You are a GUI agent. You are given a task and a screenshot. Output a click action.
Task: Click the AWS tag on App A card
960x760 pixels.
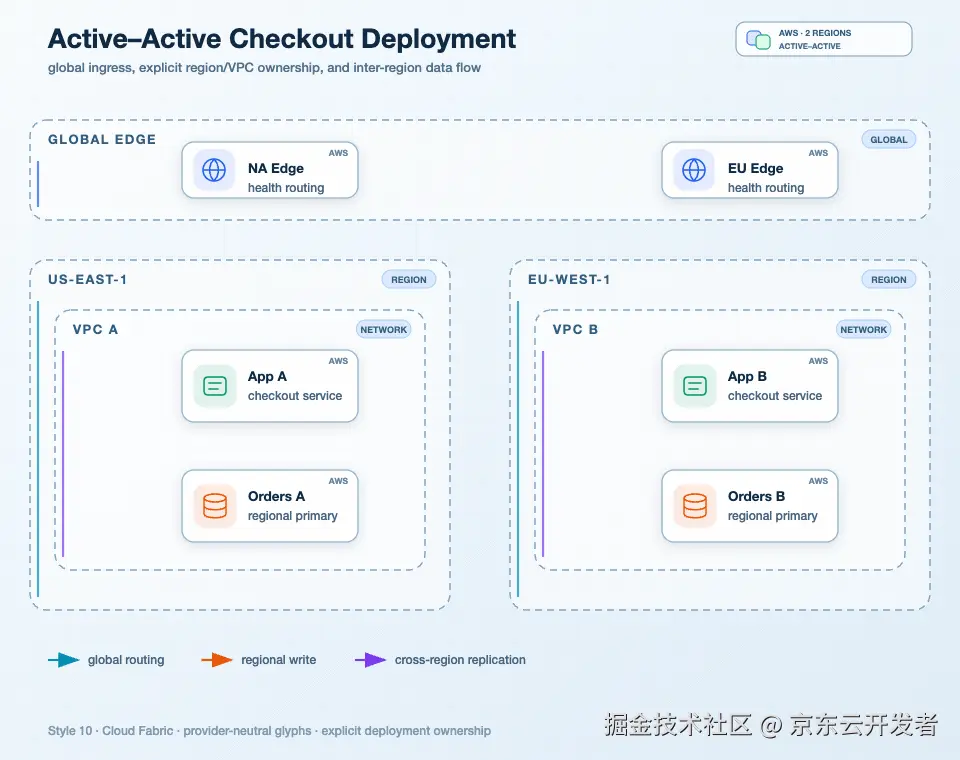338,361
